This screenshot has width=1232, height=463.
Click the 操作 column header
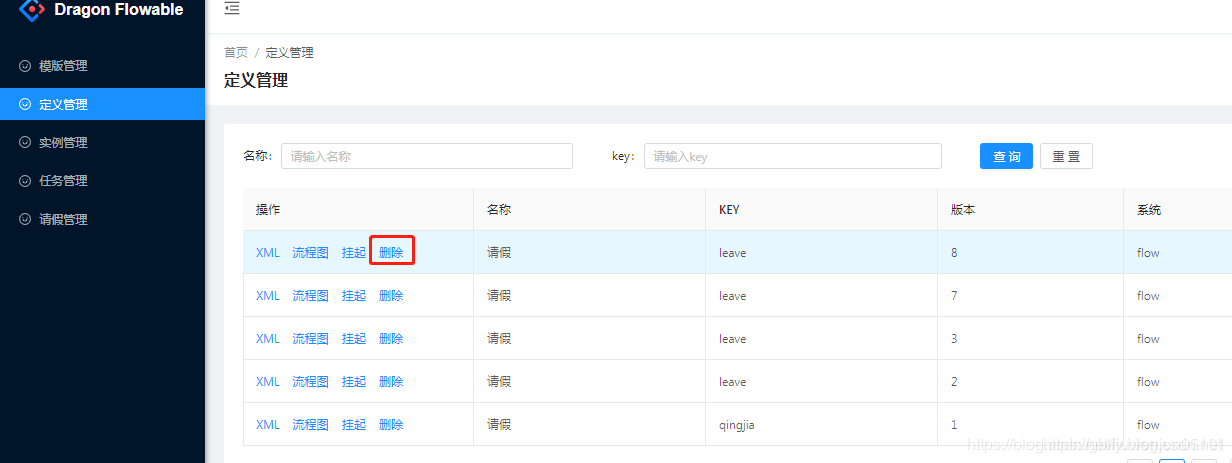point(358,210)
